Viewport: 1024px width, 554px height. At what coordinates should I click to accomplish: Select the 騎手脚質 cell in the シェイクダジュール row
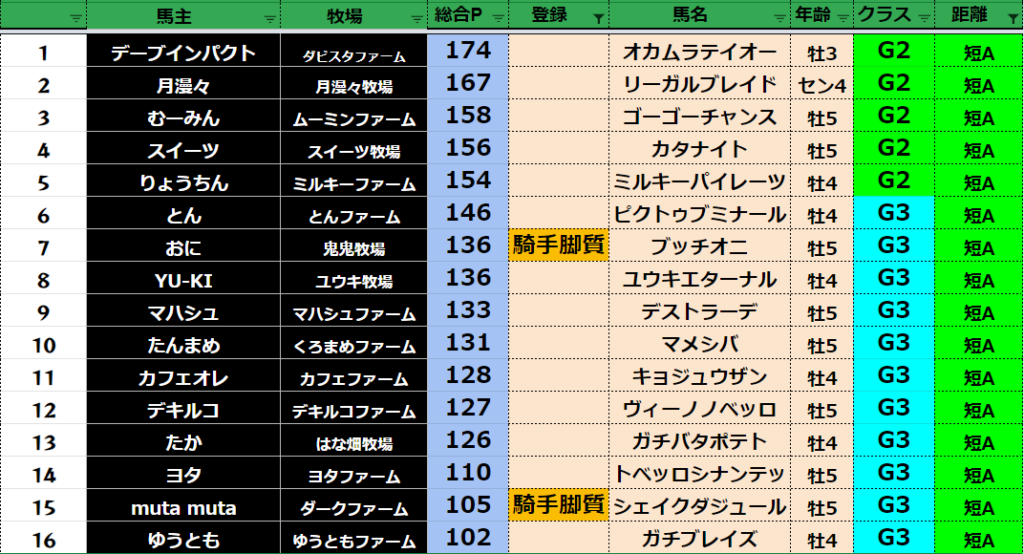point(559,505)
